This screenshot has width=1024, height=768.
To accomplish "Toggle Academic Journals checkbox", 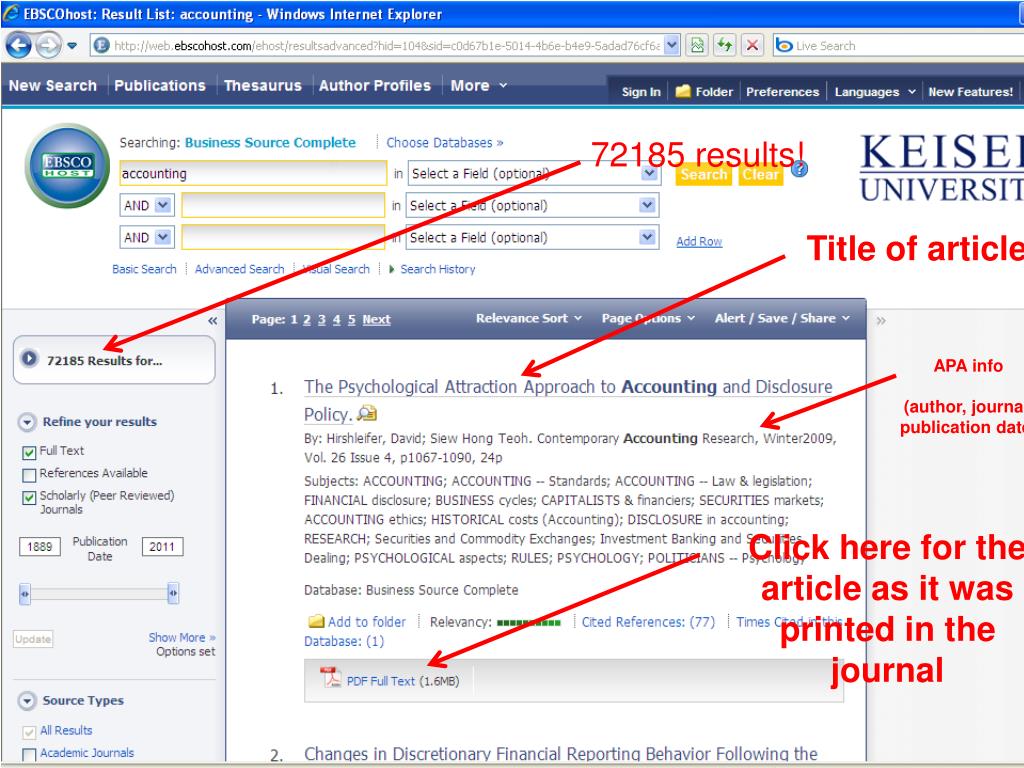I will pos(29,755).
